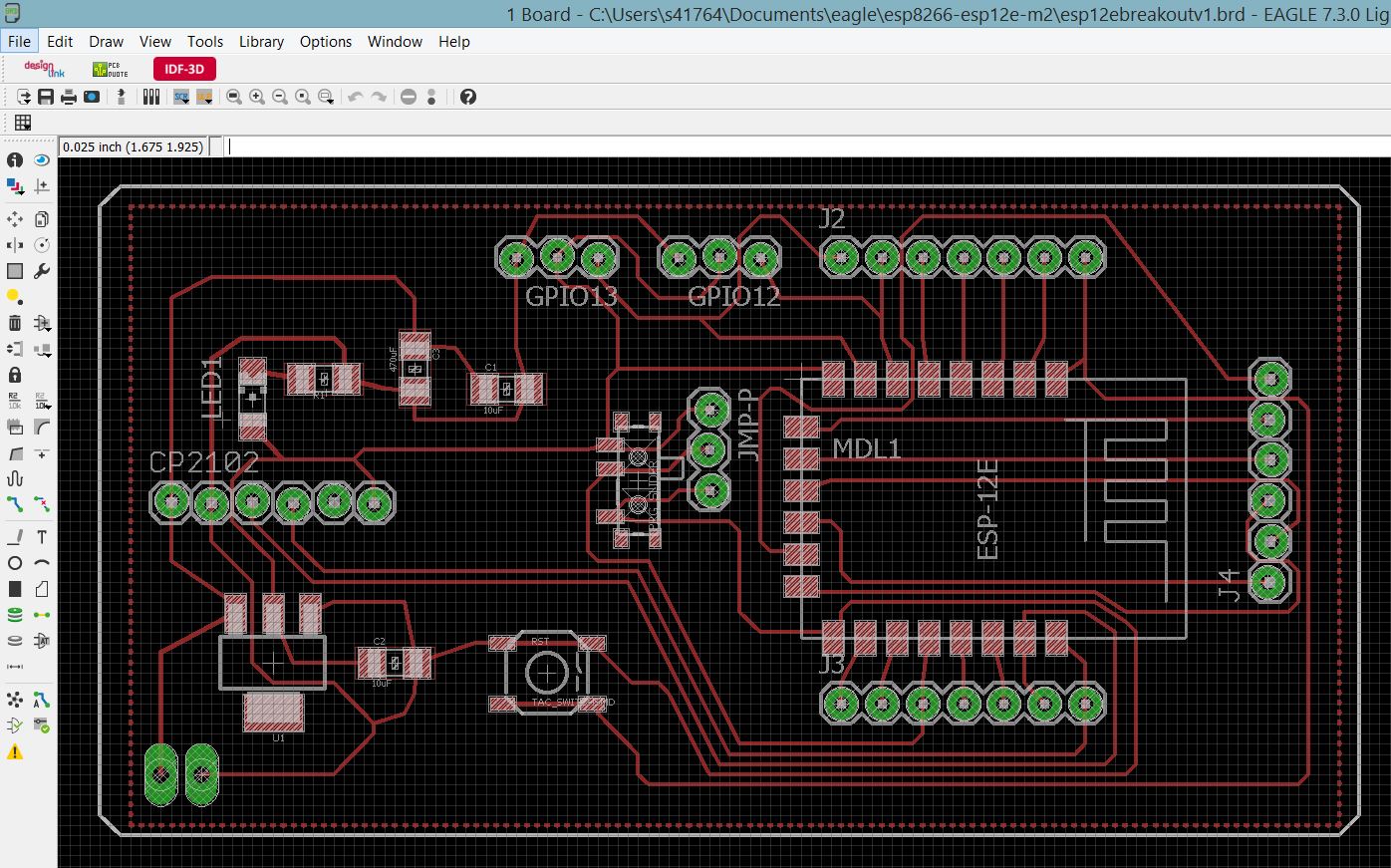Screen dimensions: 1391x868
Task: Switch to the schematic editor
Action: [x=122, y=97]
